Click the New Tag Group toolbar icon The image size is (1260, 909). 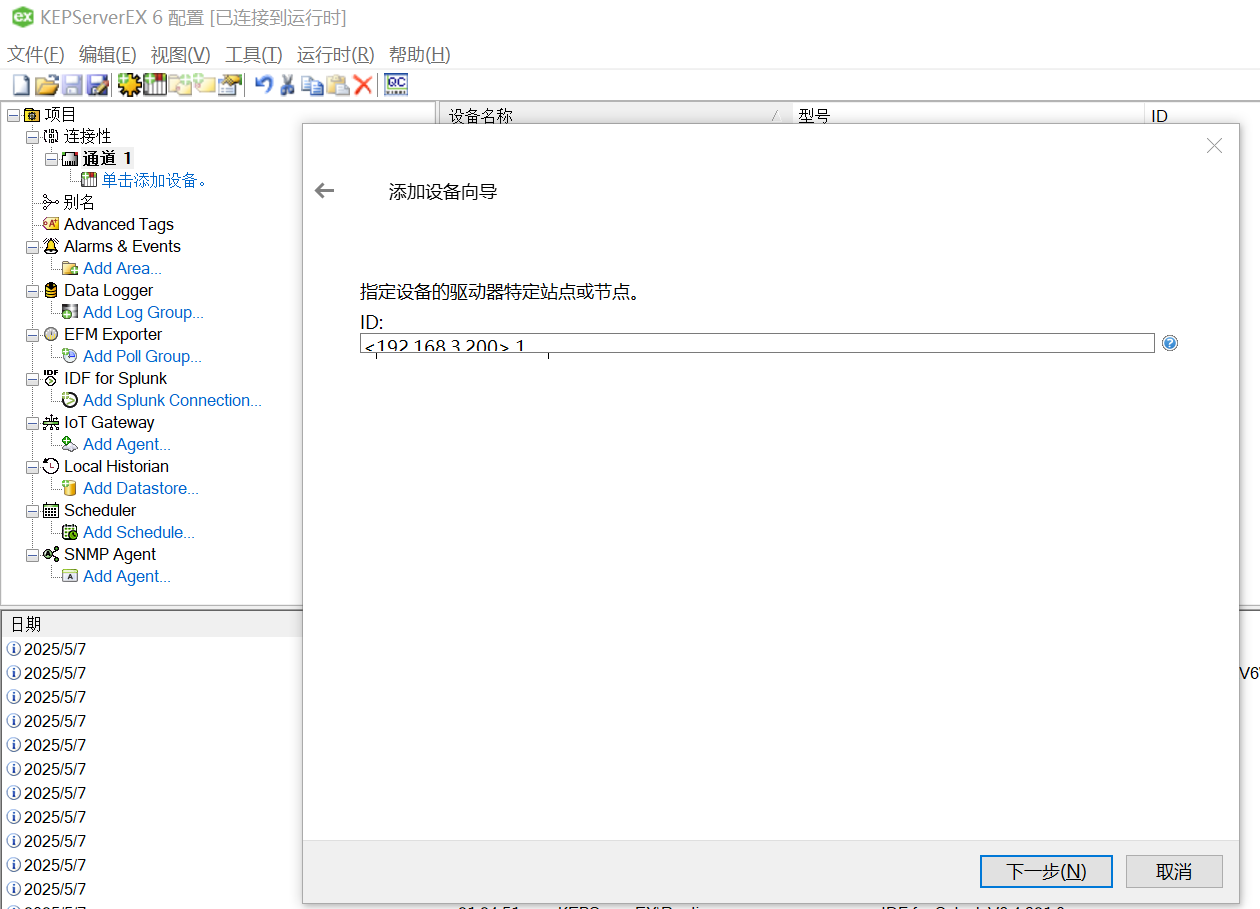[x=181, y=85]
